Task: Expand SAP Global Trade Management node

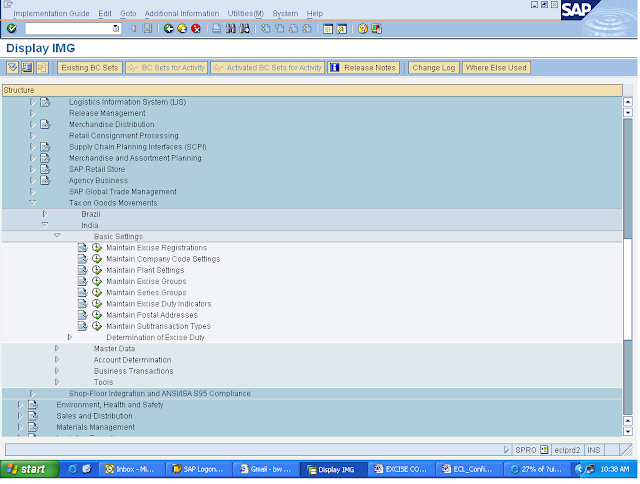Action: (32, 191)
